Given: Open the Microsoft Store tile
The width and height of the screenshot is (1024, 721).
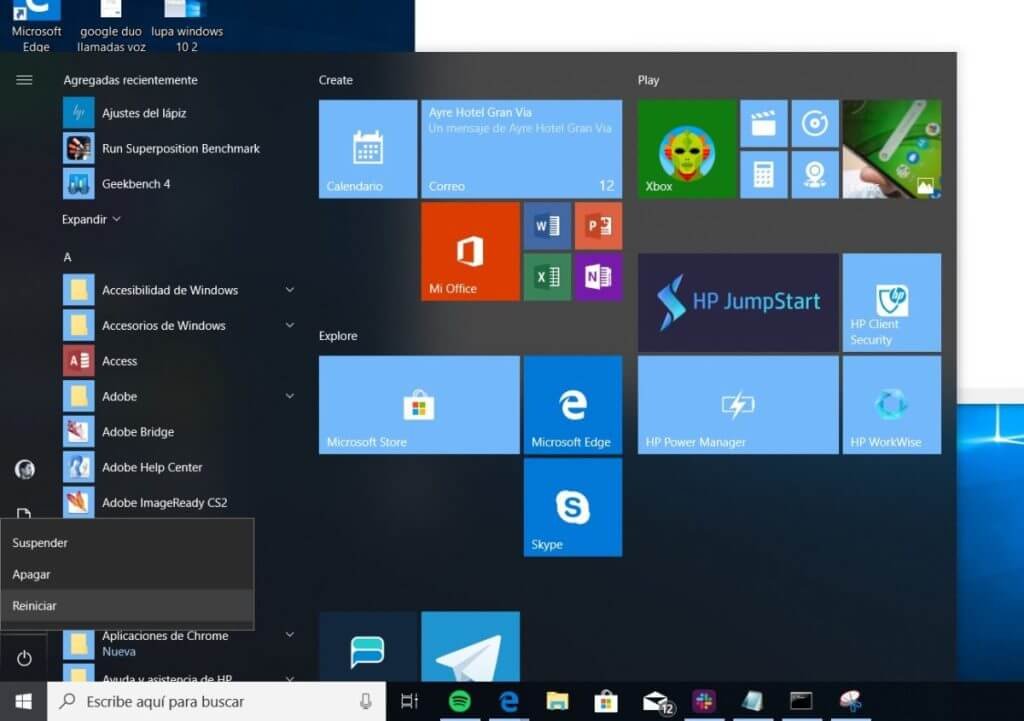Looking at the screenshot, I should point(419,405).
